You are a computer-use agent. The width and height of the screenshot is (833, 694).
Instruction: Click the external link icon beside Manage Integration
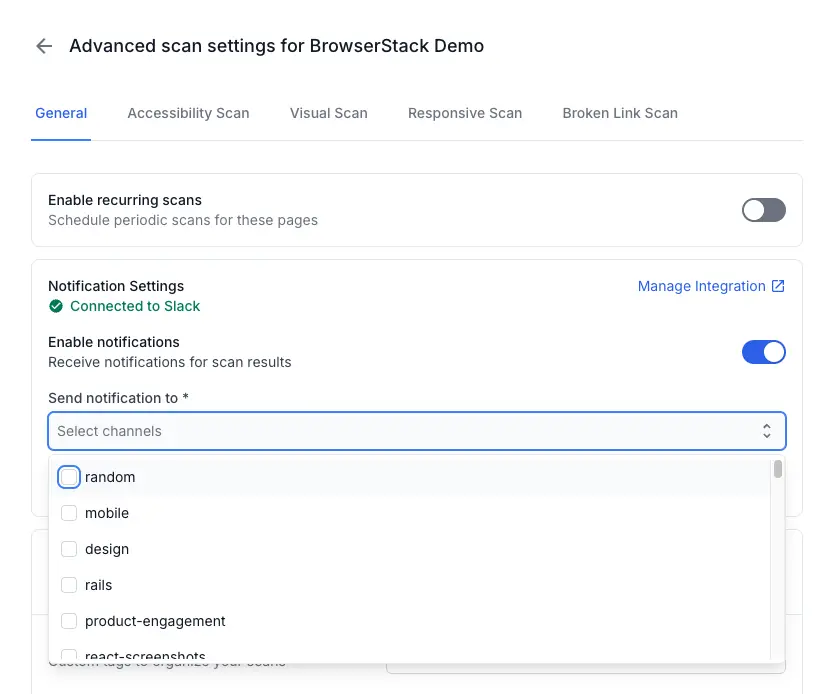[x=778, y=286]
